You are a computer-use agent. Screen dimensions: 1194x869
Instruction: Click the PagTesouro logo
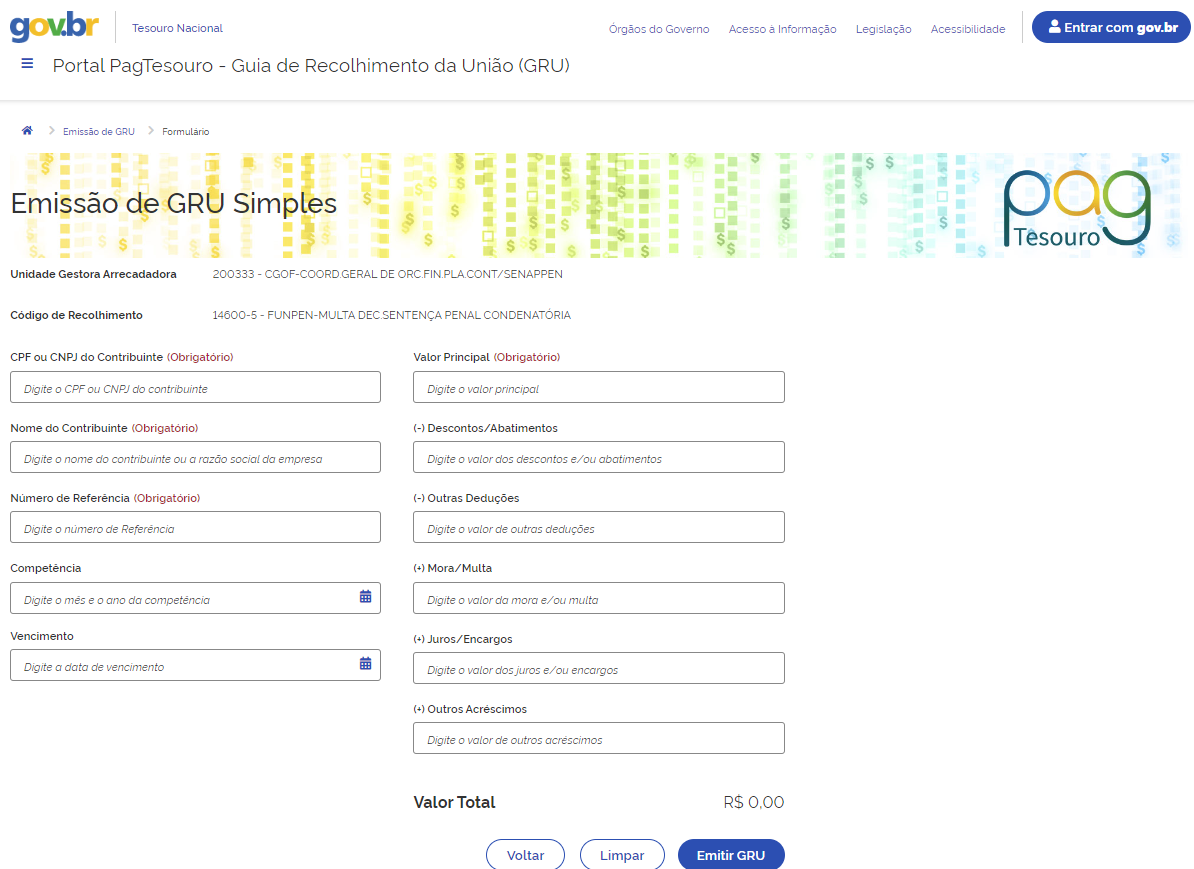pyautogui.click(x=1076, y=208)
